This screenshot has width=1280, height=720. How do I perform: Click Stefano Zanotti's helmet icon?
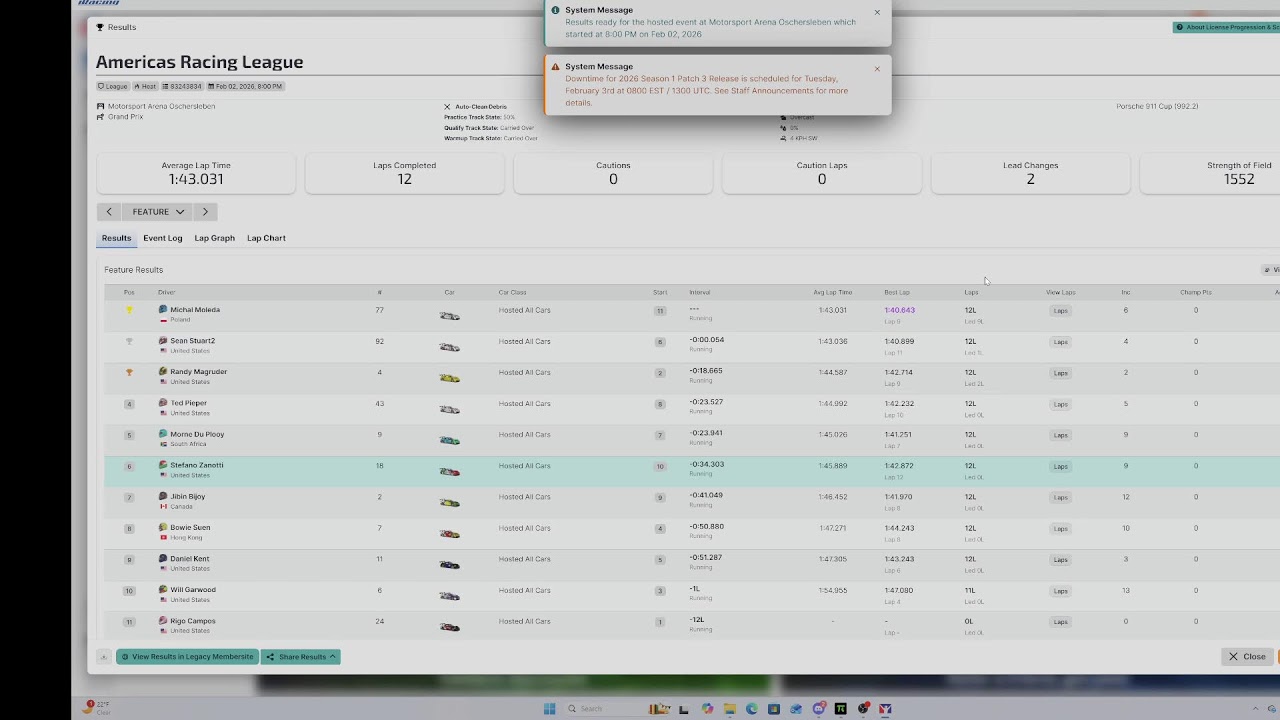pyautogui.click(x=163, y=465)
